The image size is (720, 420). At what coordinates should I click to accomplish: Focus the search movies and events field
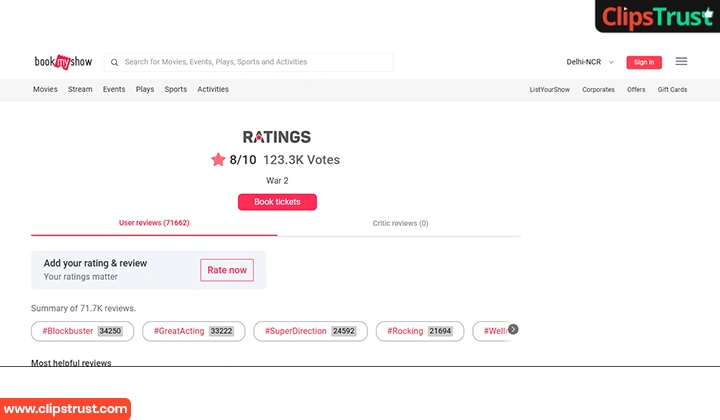[248, 62]
